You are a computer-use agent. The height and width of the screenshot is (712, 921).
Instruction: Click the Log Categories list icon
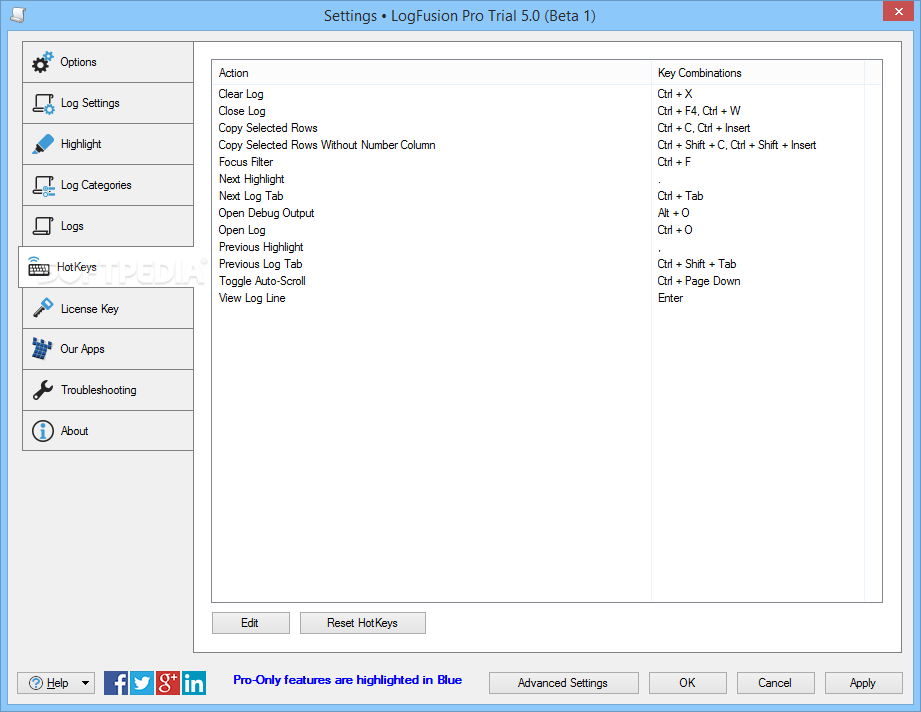coord(43,186)
